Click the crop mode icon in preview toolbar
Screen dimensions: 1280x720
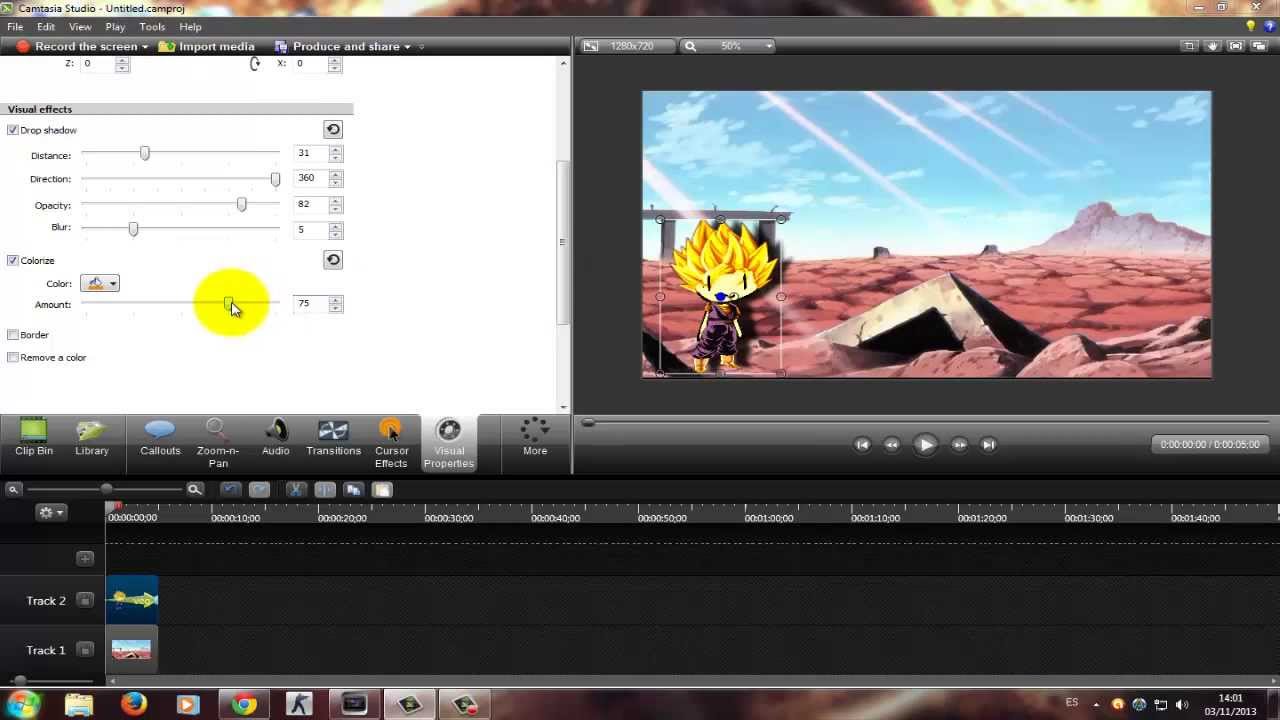tap(1189, 46)
